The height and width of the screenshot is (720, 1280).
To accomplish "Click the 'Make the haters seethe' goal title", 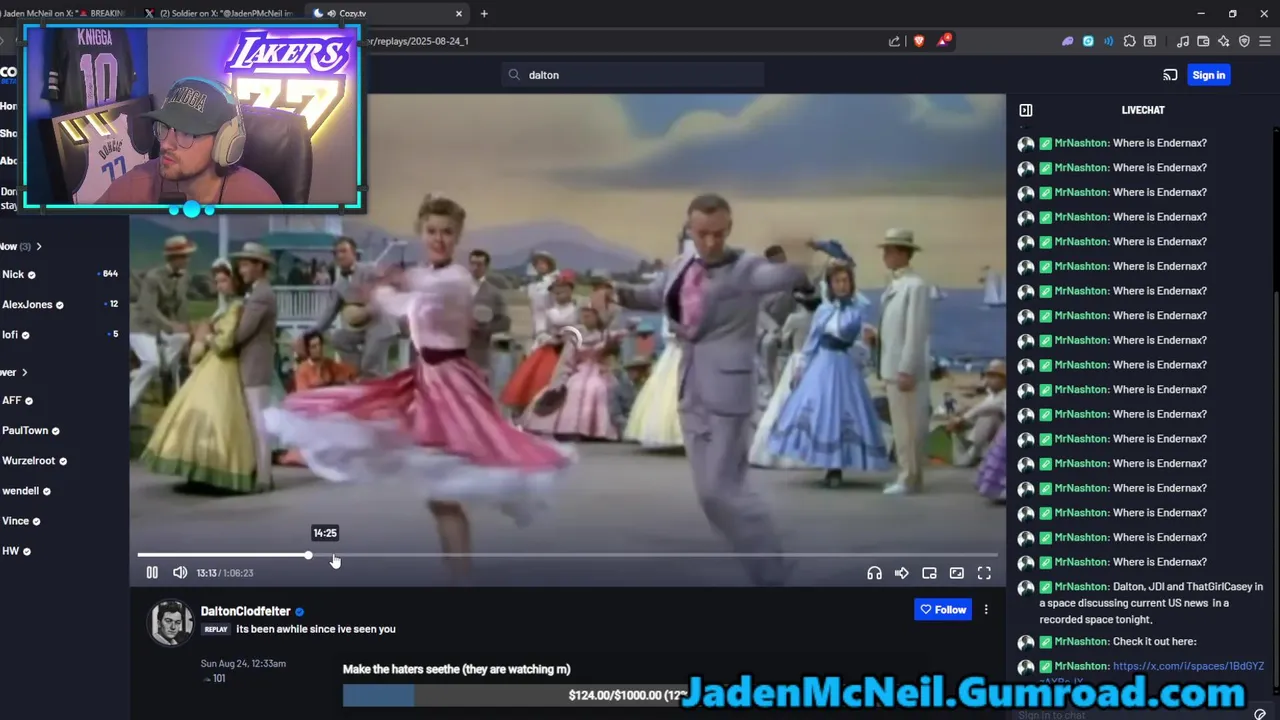I will (x=456, y=669).
